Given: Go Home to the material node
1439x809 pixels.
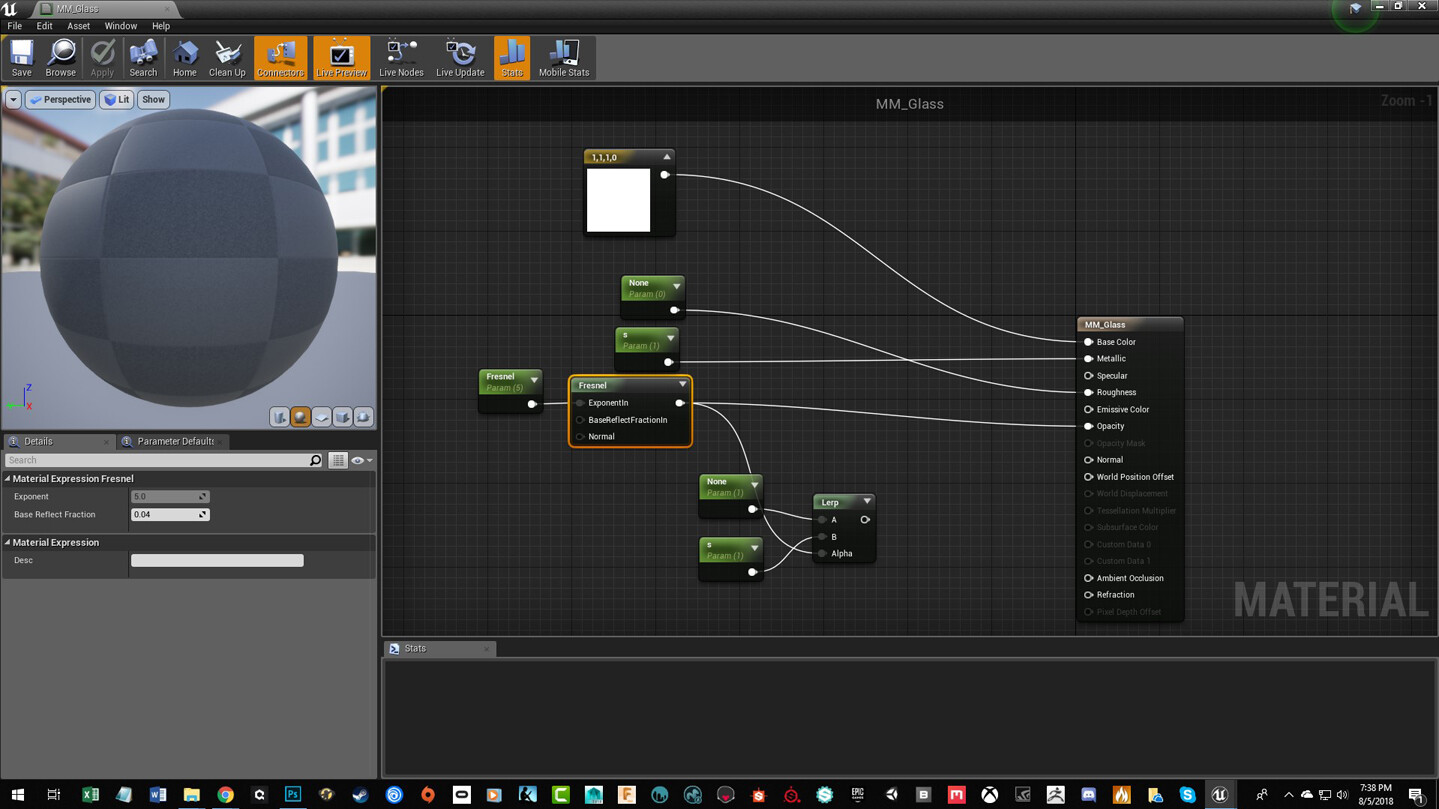Looking at the screenshot, I should (184, 59).
